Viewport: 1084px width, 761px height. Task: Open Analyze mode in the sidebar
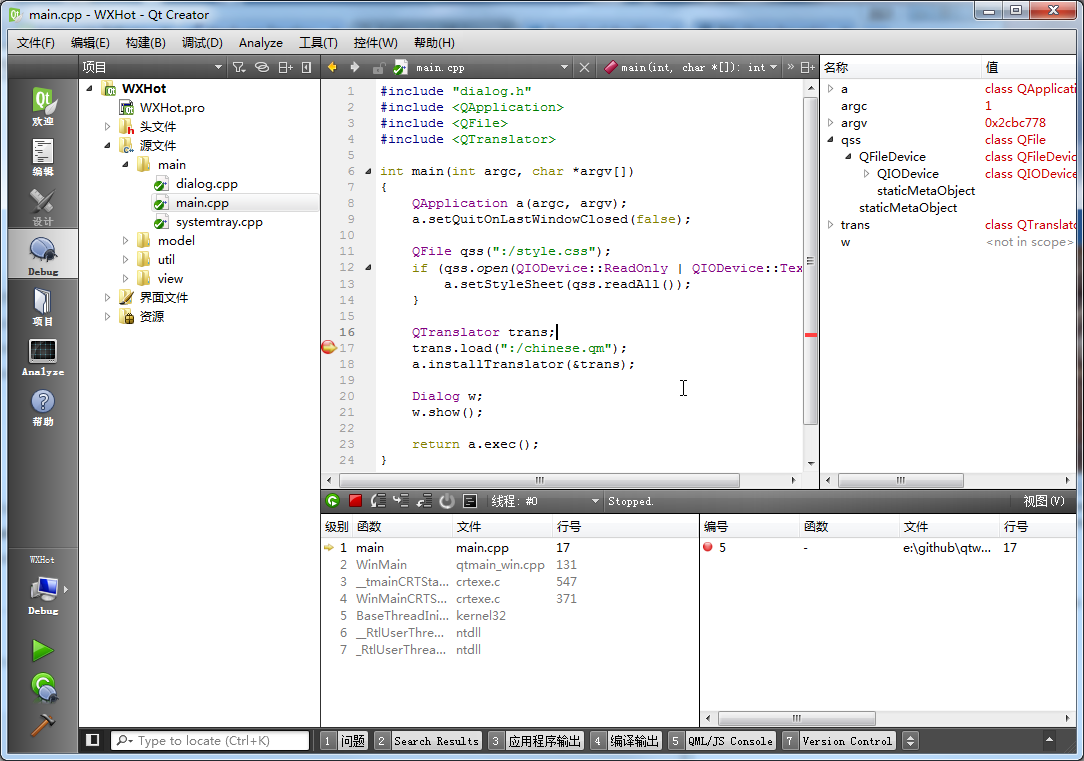click(43, 357)
